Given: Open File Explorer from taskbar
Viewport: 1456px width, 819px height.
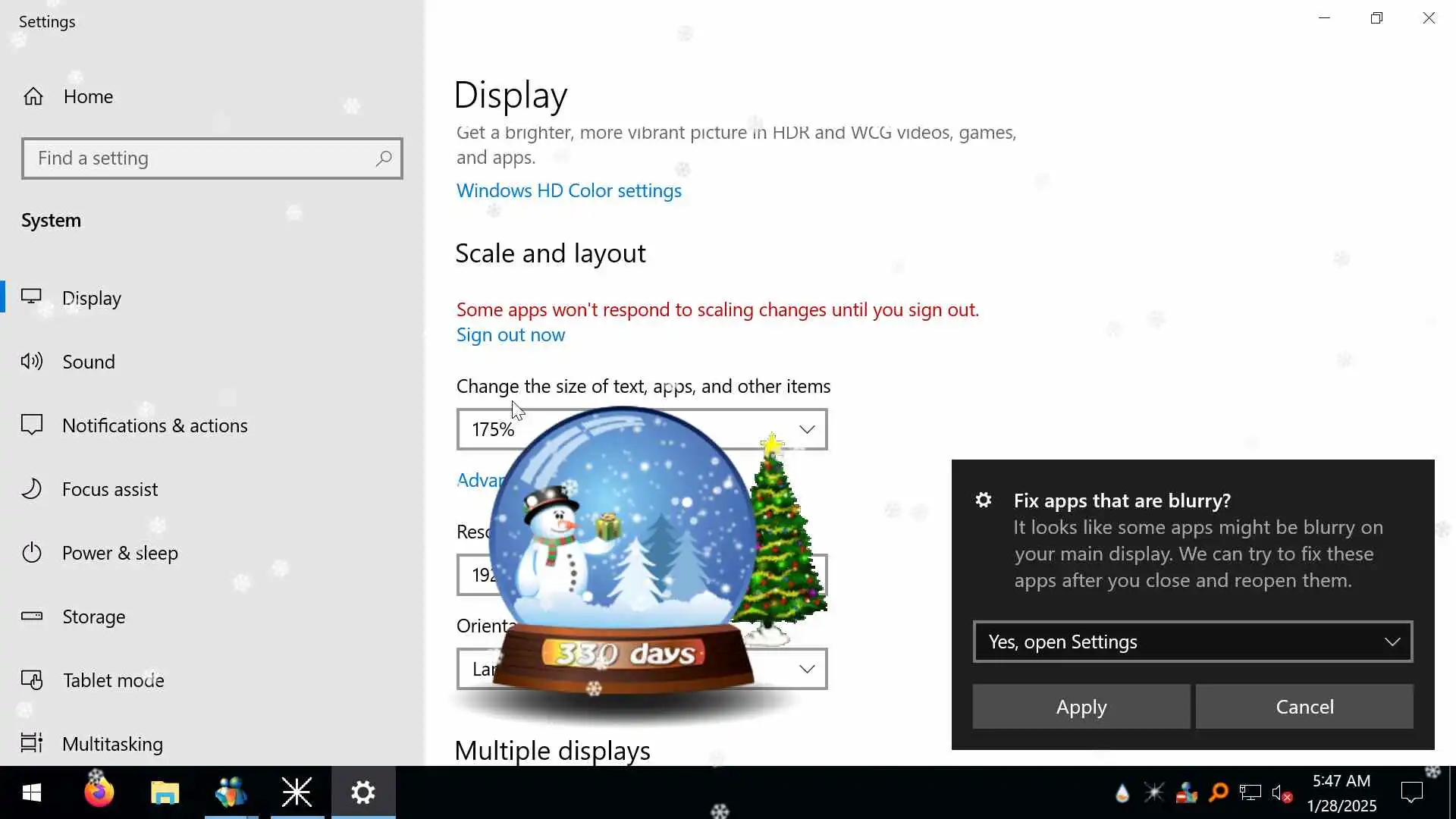Looking at the screenshot, I should 165,793.
